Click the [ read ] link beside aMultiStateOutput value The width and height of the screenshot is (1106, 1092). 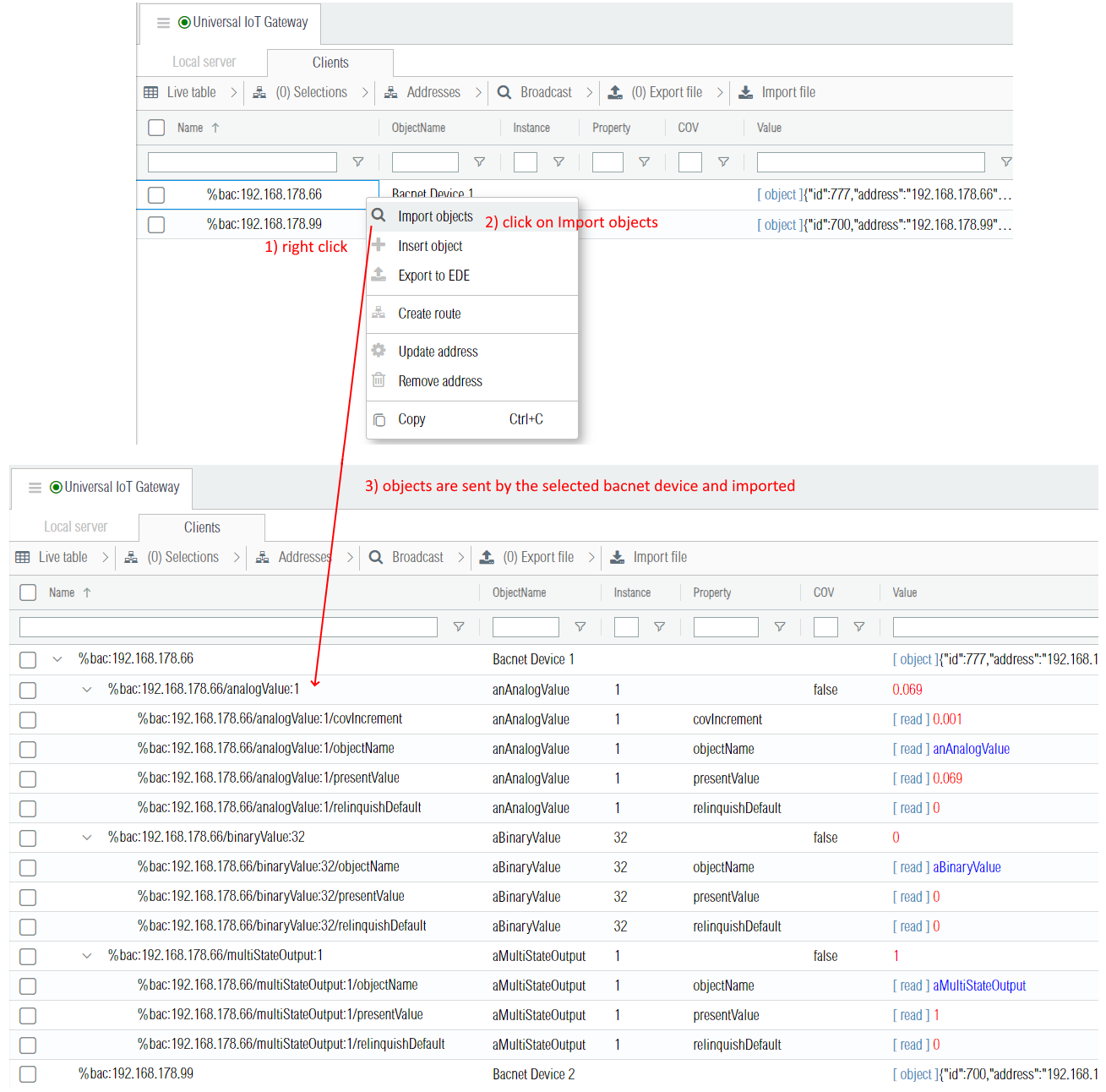(x=911, y=986)
